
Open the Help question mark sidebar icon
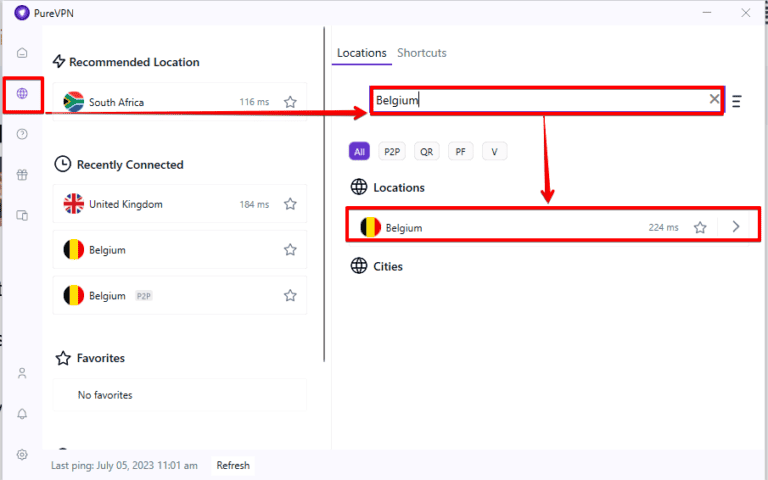coord(22,134)
